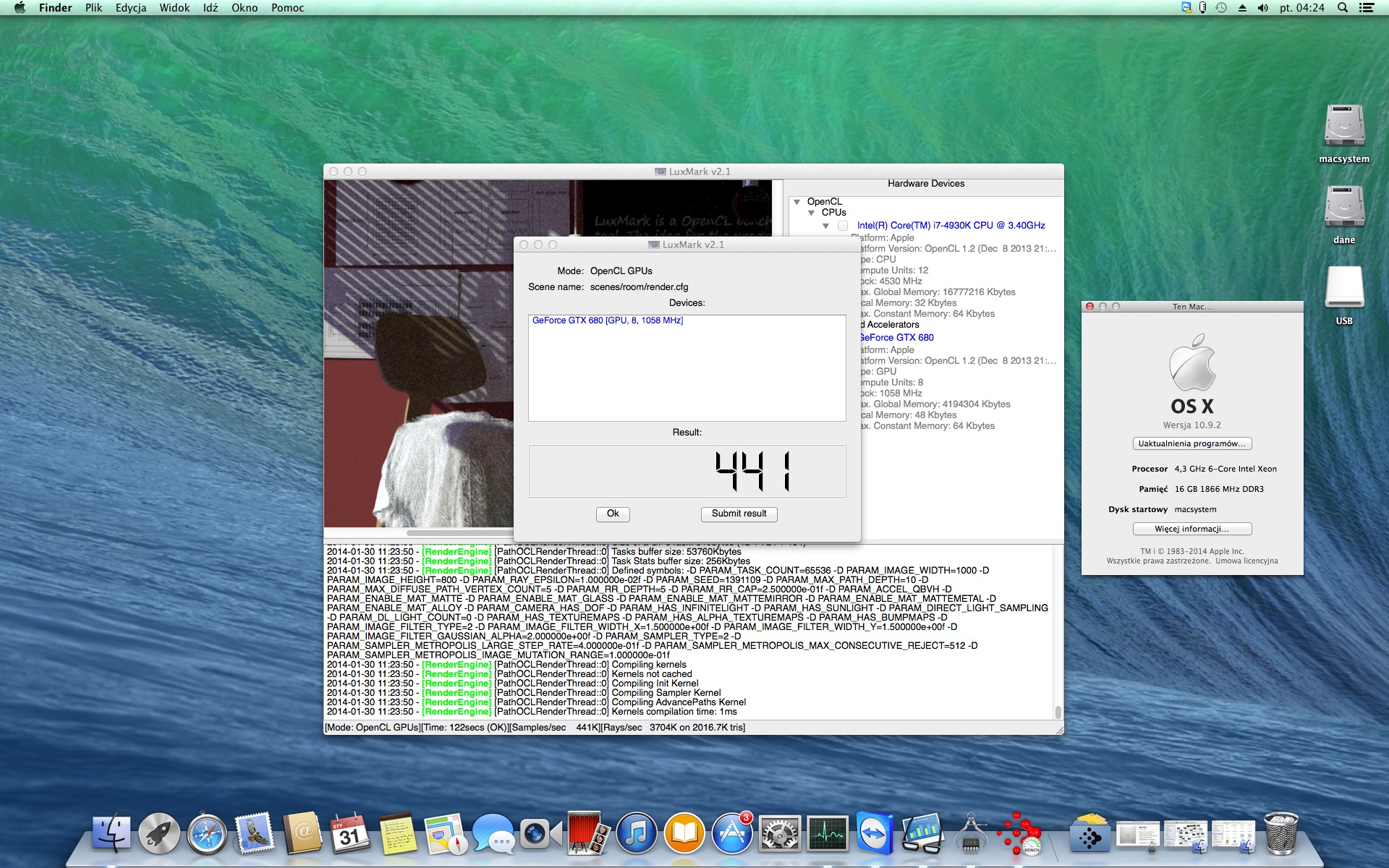Click Uaktualnienia programów button

[x=1192, y=443]
